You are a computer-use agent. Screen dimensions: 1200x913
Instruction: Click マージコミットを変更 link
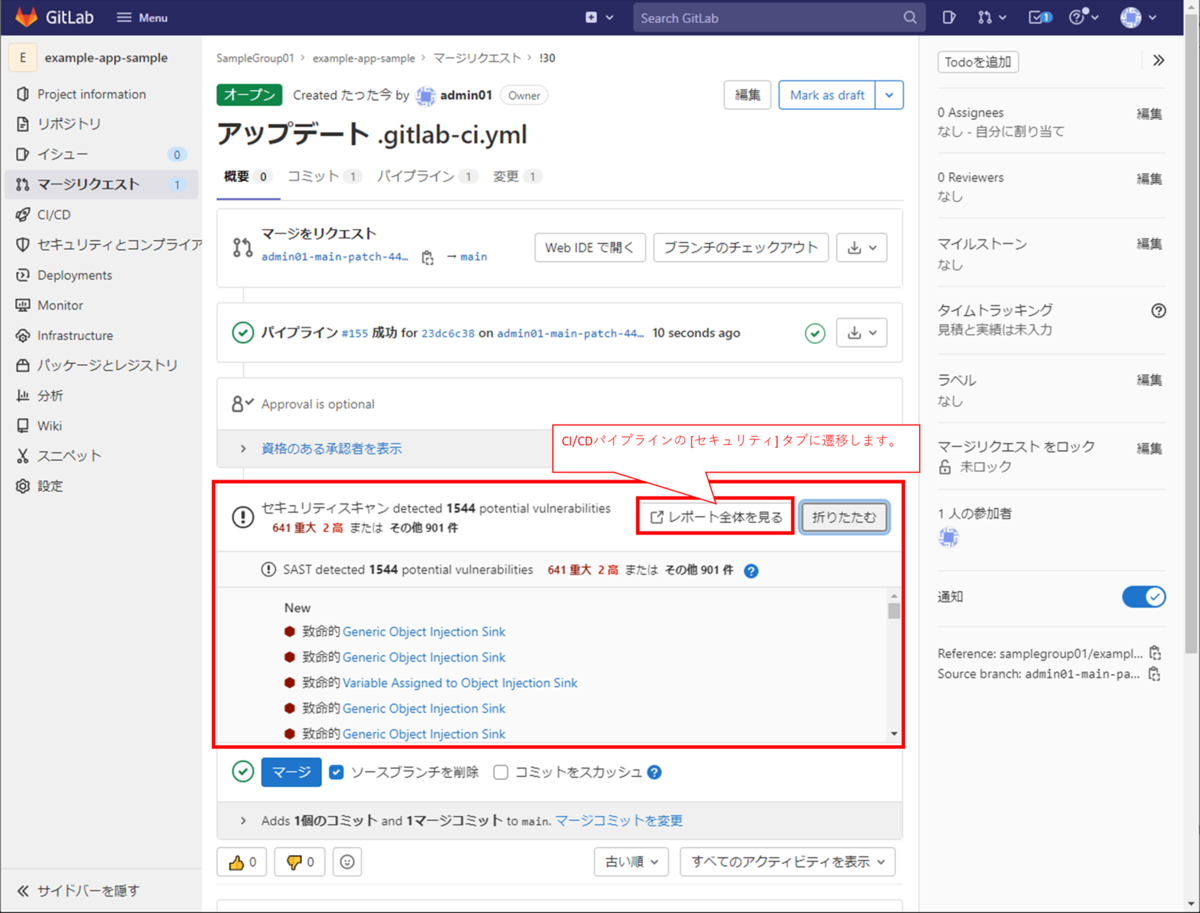click(x=619, y=820)
